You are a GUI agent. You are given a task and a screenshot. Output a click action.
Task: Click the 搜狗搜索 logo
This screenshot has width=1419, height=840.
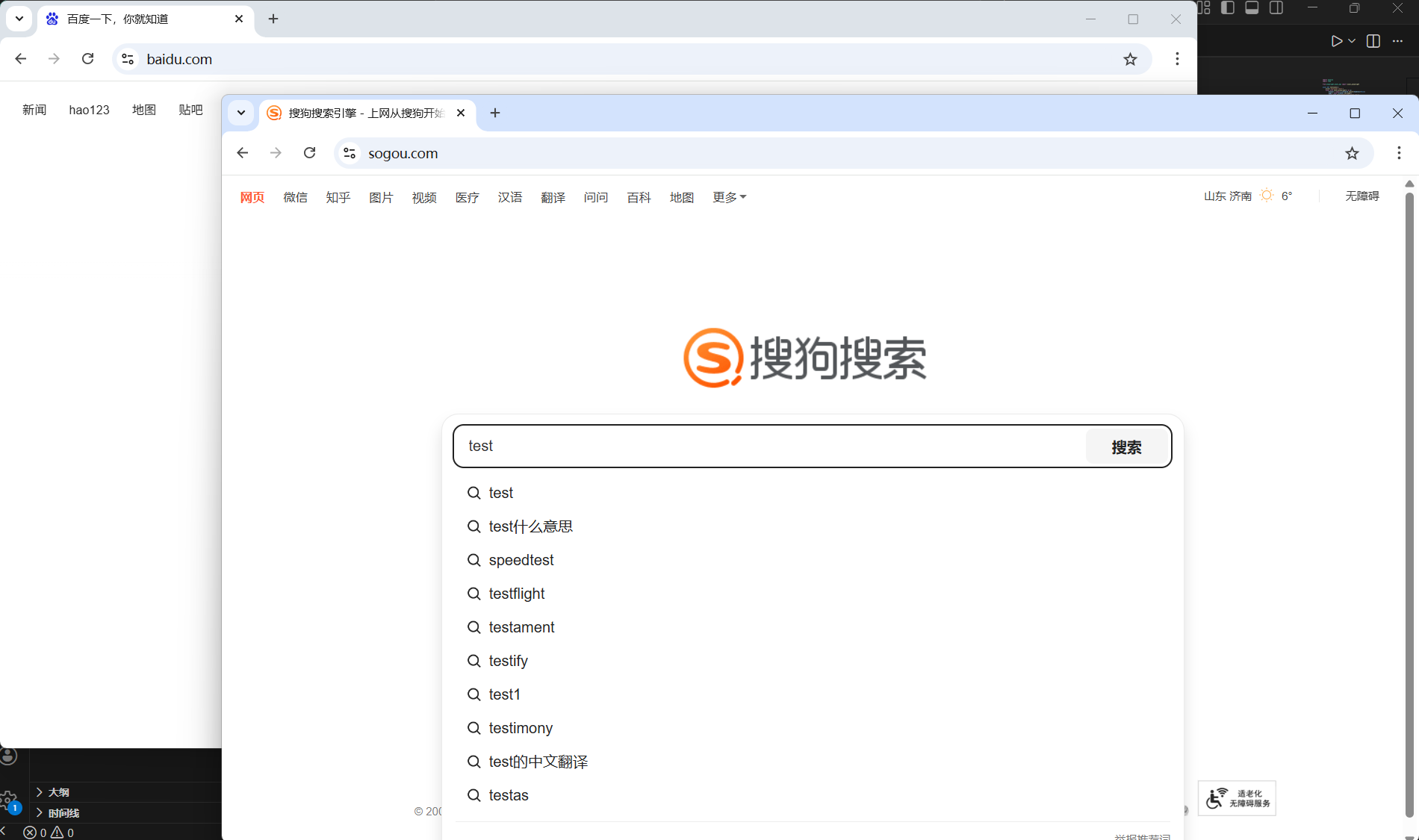[805, 358]
